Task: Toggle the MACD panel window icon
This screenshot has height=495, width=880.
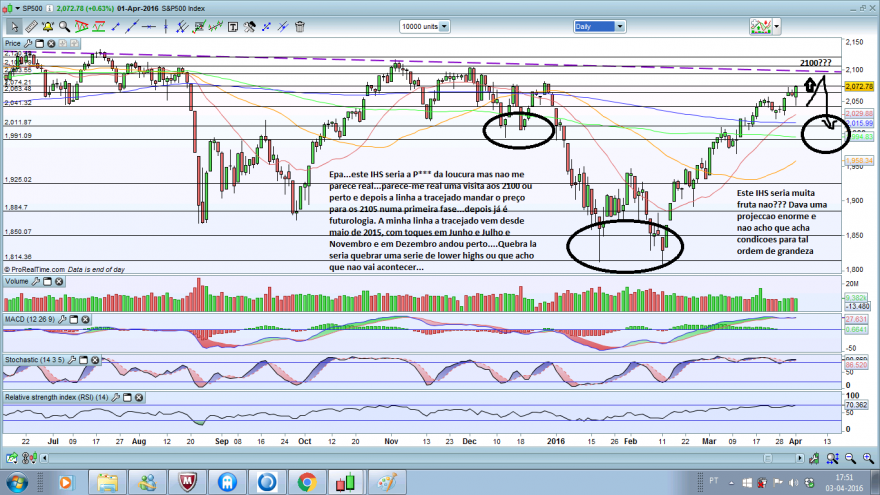Action: point(74,319)
